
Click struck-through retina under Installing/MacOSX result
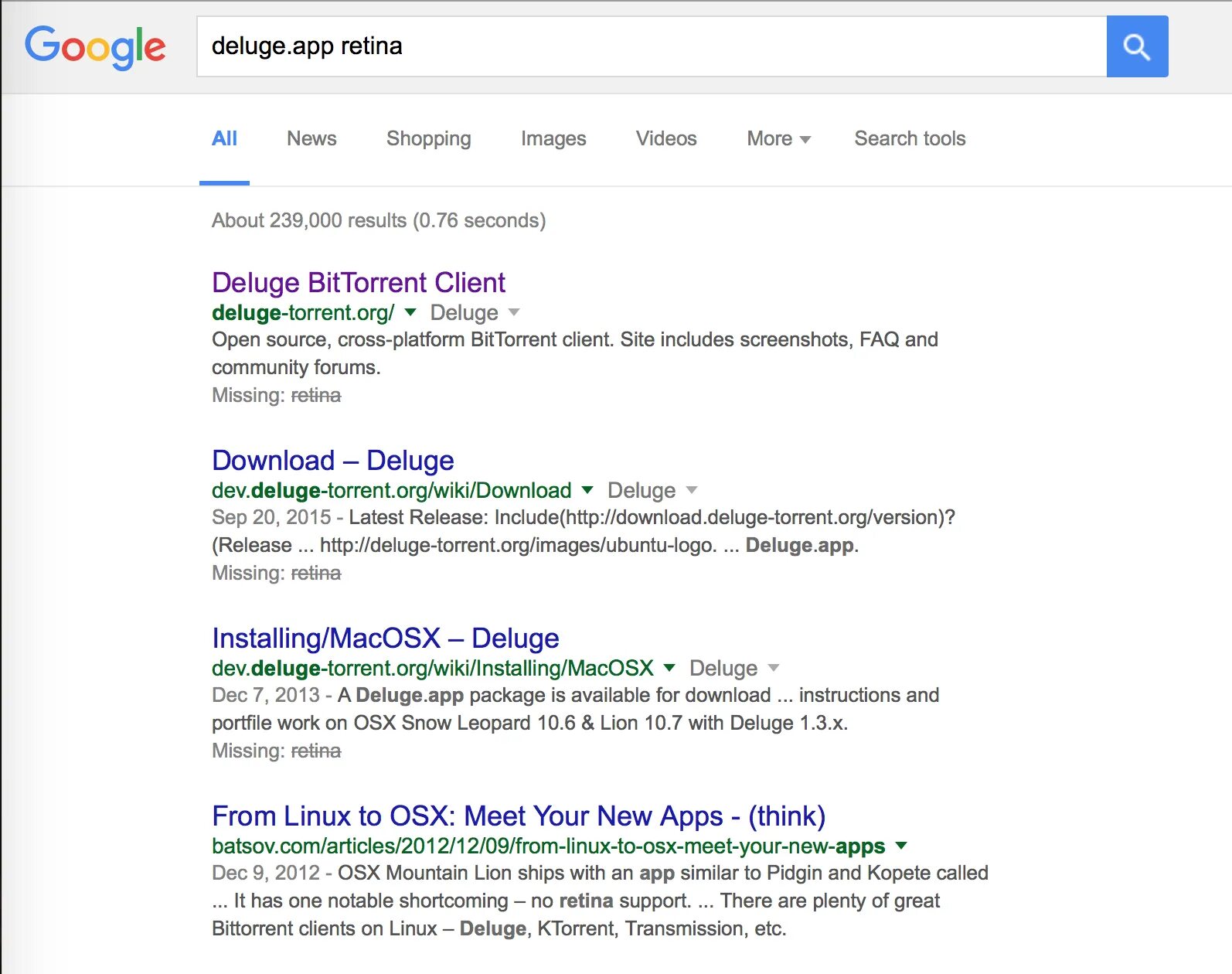315,751
